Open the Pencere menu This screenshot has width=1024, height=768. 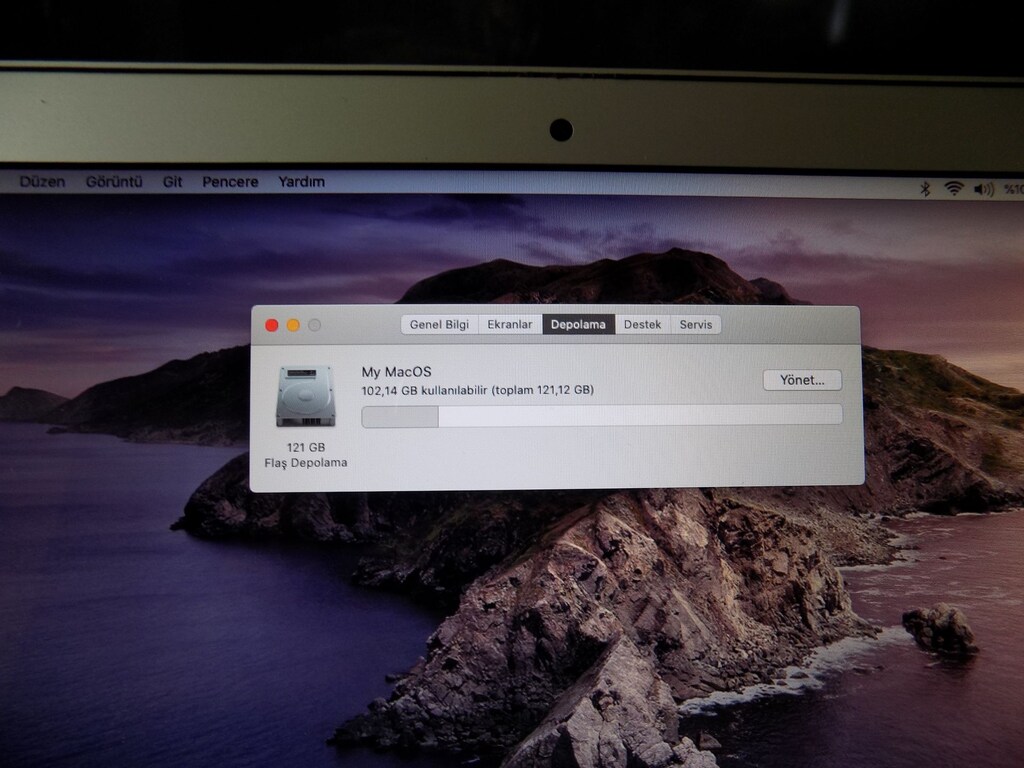(230, 182)
